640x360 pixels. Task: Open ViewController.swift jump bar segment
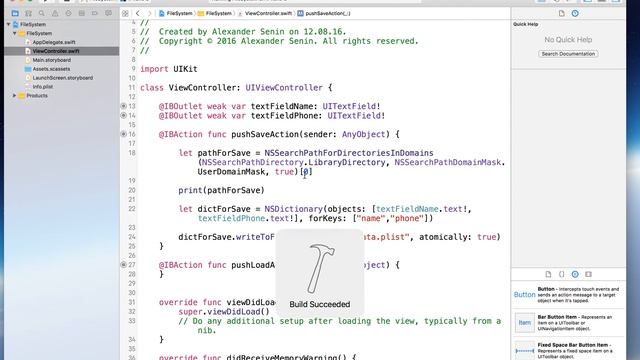pyautogui.click(x=264, y=13)
